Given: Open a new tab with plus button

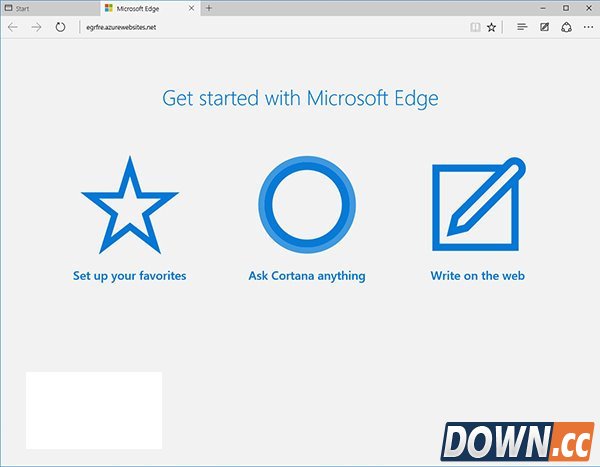Looking at the screenshot, I should coord(209,8).
